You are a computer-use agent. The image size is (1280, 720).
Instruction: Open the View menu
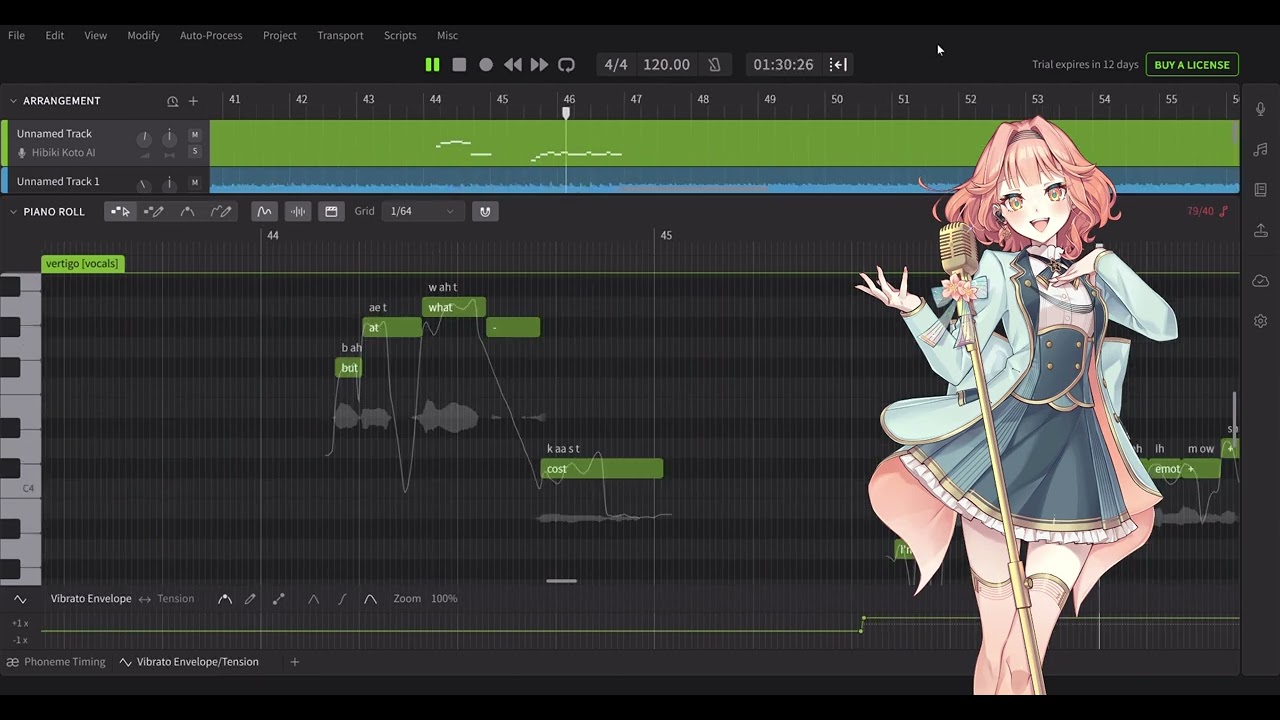coord(95,35)
